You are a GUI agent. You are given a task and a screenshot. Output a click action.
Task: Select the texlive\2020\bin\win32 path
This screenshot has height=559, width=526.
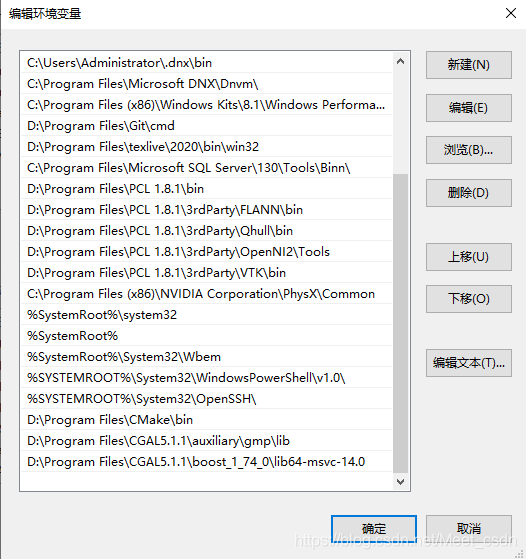click(x=206, y=147)
